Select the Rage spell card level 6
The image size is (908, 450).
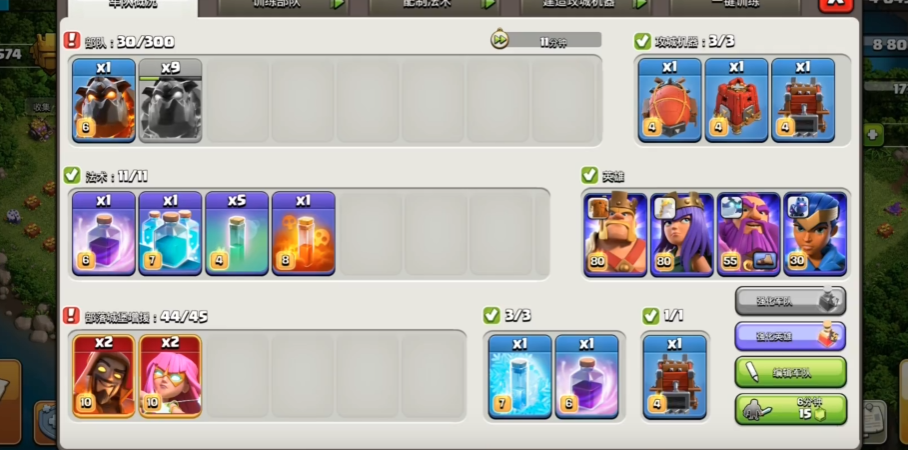point(104,233)
